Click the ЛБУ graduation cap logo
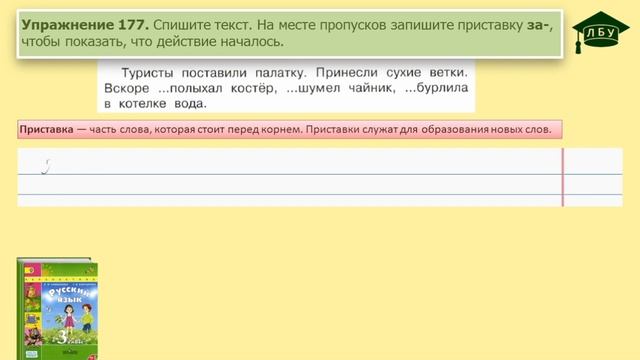This screenshot has width=640, height=360. (x=600, y=32)
